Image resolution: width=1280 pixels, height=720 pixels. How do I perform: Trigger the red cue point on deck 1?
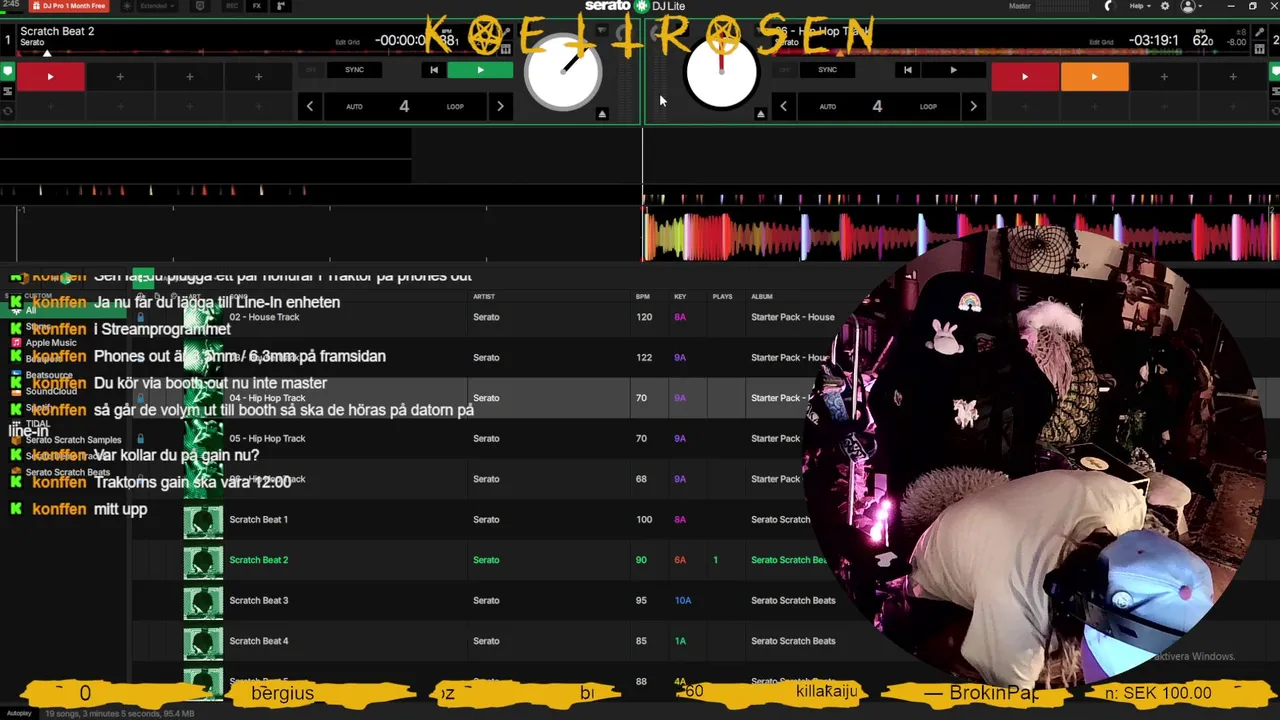tap(50, 76)
